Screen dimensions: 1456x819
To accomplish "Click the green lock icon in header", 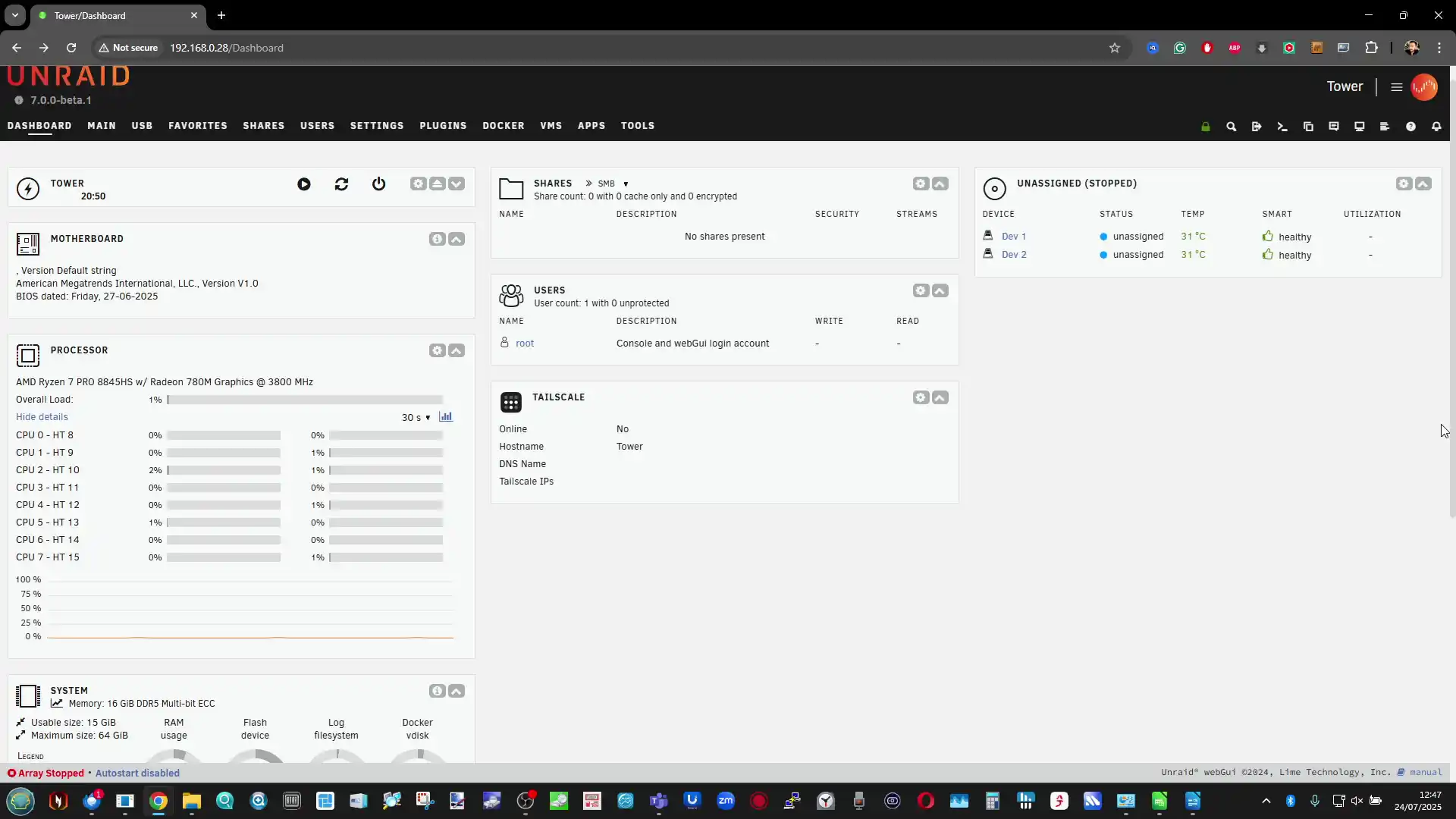I will coord(1206,127).
